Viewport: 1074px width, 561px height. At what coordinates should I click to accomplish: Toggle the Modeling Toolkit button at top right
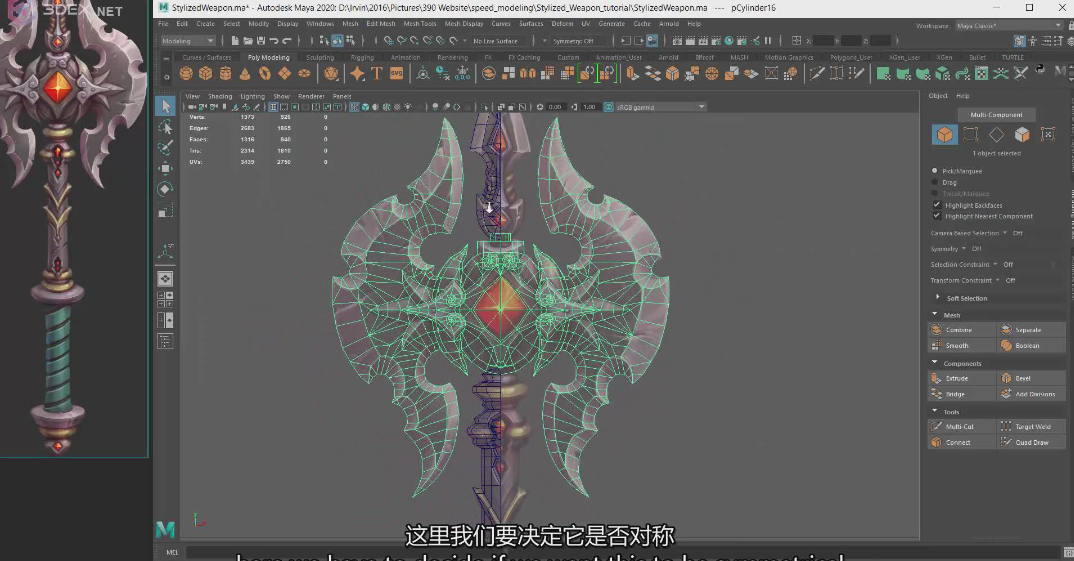click(x=1020, y=41)
